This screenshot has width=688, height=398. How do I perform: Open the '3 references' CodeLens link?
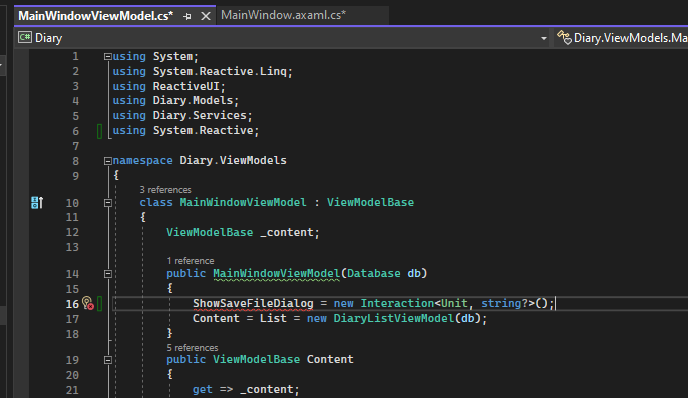[165, 190]
